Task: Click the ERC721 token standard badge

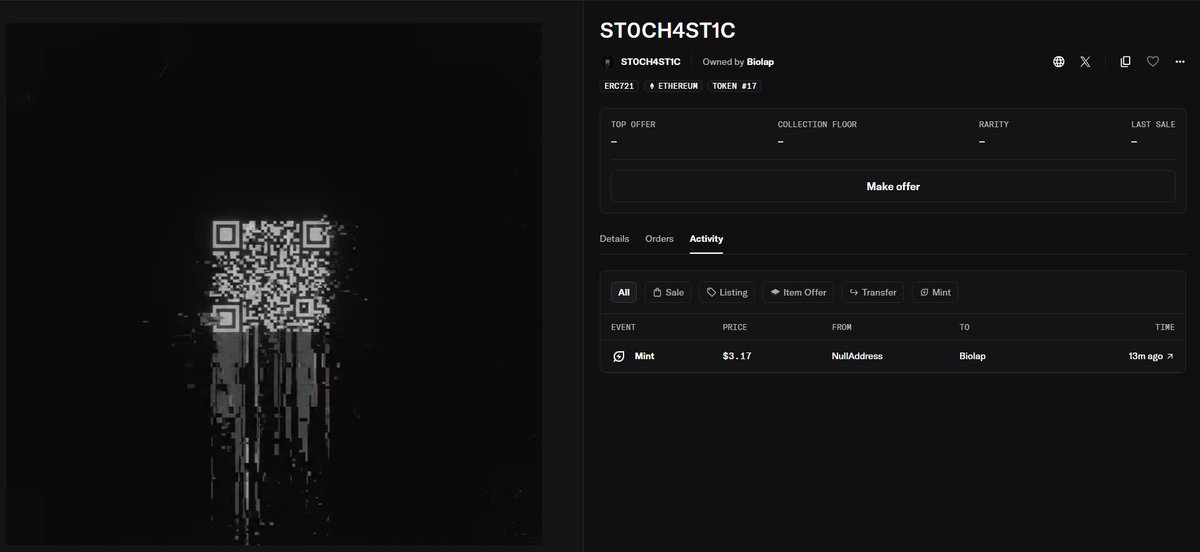Action: pyautogui.click(x=620, y=86)
